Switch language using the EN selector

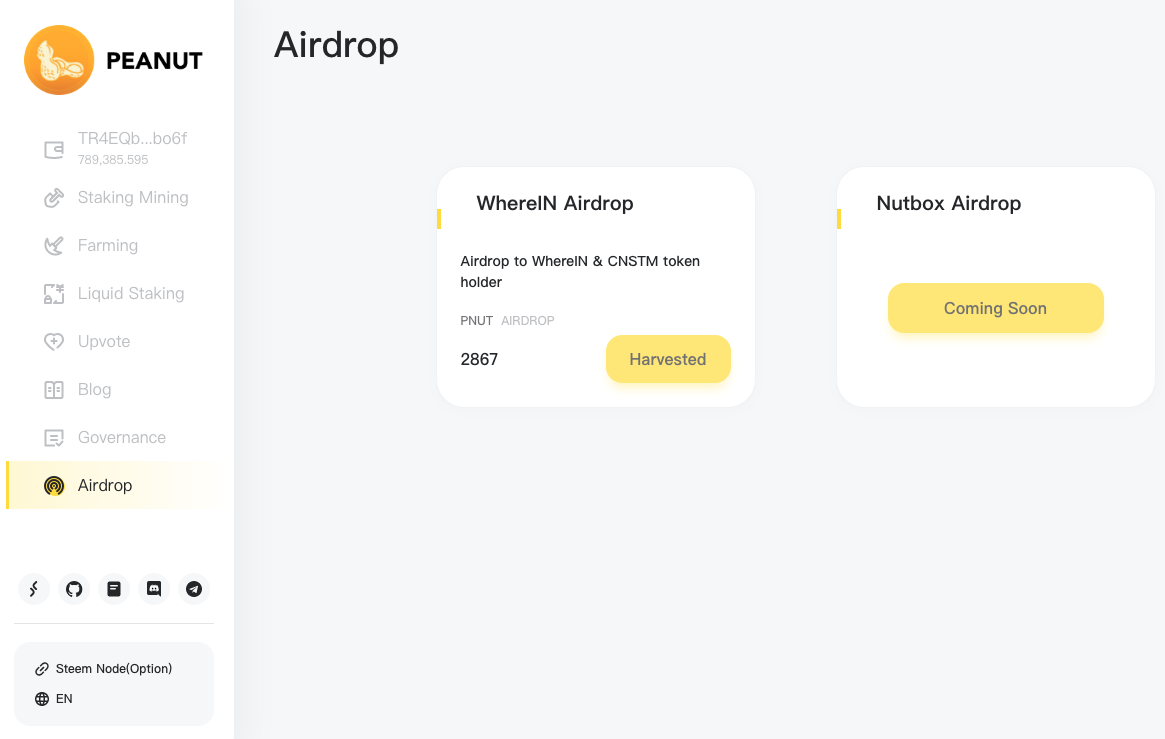click(x=53, y=699)
